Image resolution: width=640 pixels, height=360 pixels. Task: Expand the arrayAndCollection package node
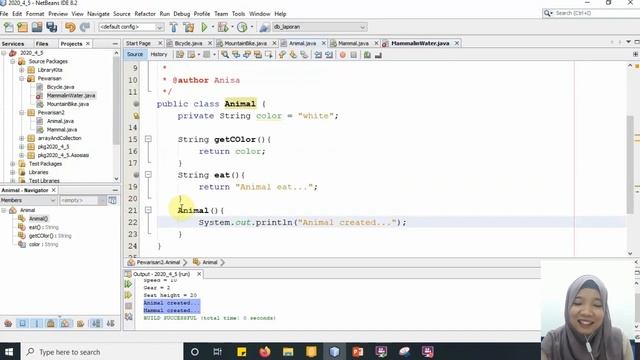click(x=22, y=138)
